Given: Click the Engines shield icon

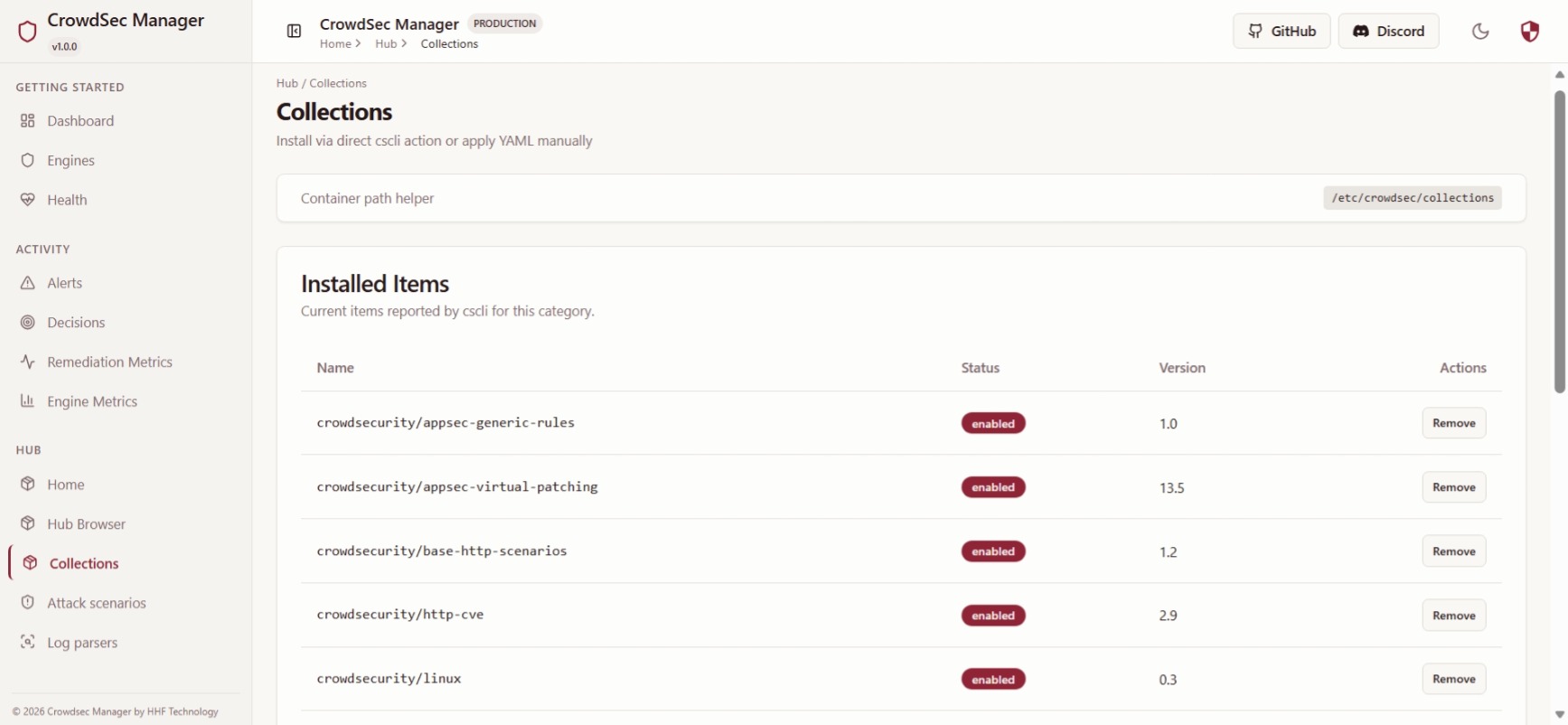Looking at the screenshot, I should tap(28, 160).
